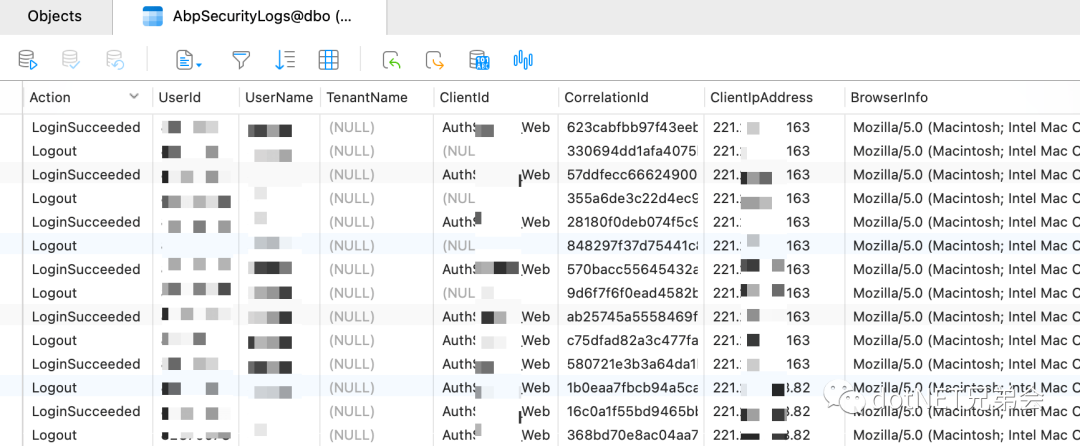Open the Text display mode icon
This screenshot has width=1080, height=446.
coord(189,61)
